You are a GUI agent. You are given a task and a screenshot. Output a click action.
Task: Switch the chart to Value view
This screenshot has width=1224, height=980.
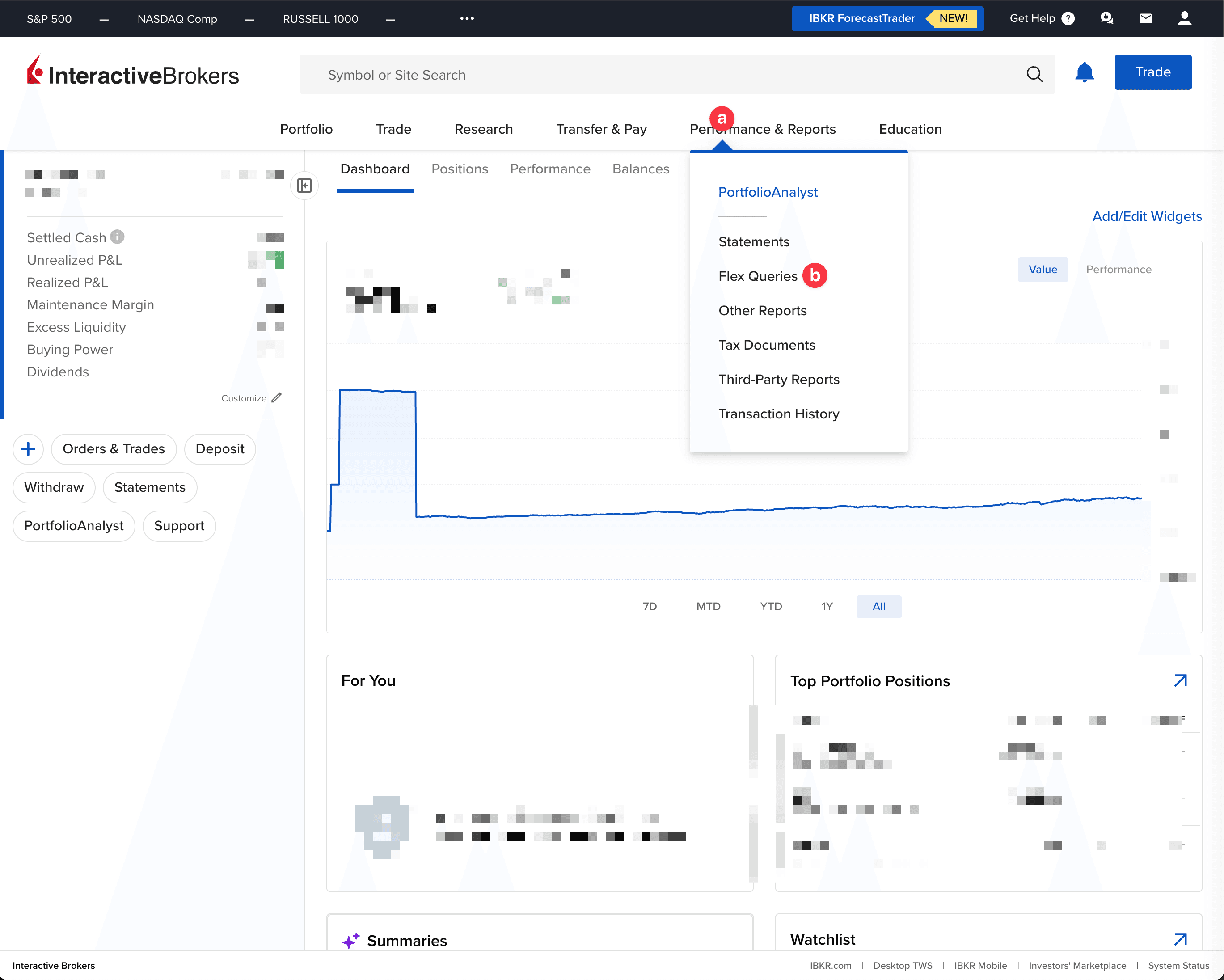[x=1043, y=270]
